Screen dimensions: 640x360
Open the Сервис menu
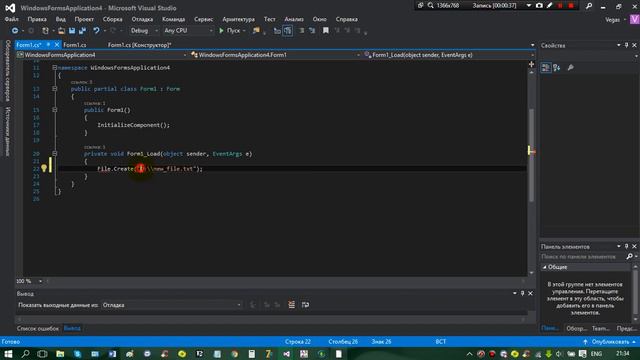pyautogui.click(x=203, y=19)
